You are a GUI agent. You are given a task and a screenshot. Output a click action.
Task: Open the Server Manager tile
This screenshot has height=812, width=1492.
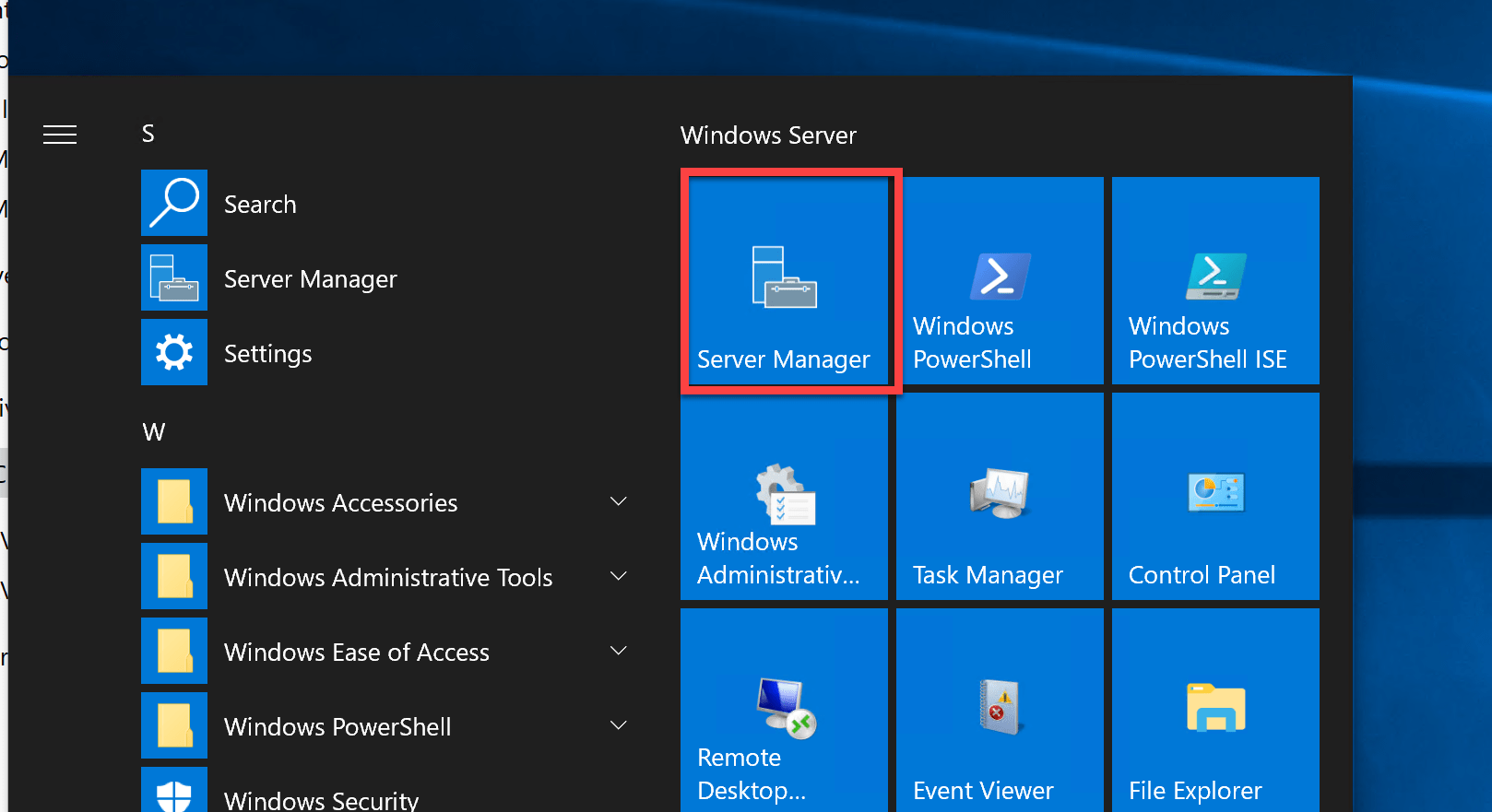coord(785,281)
